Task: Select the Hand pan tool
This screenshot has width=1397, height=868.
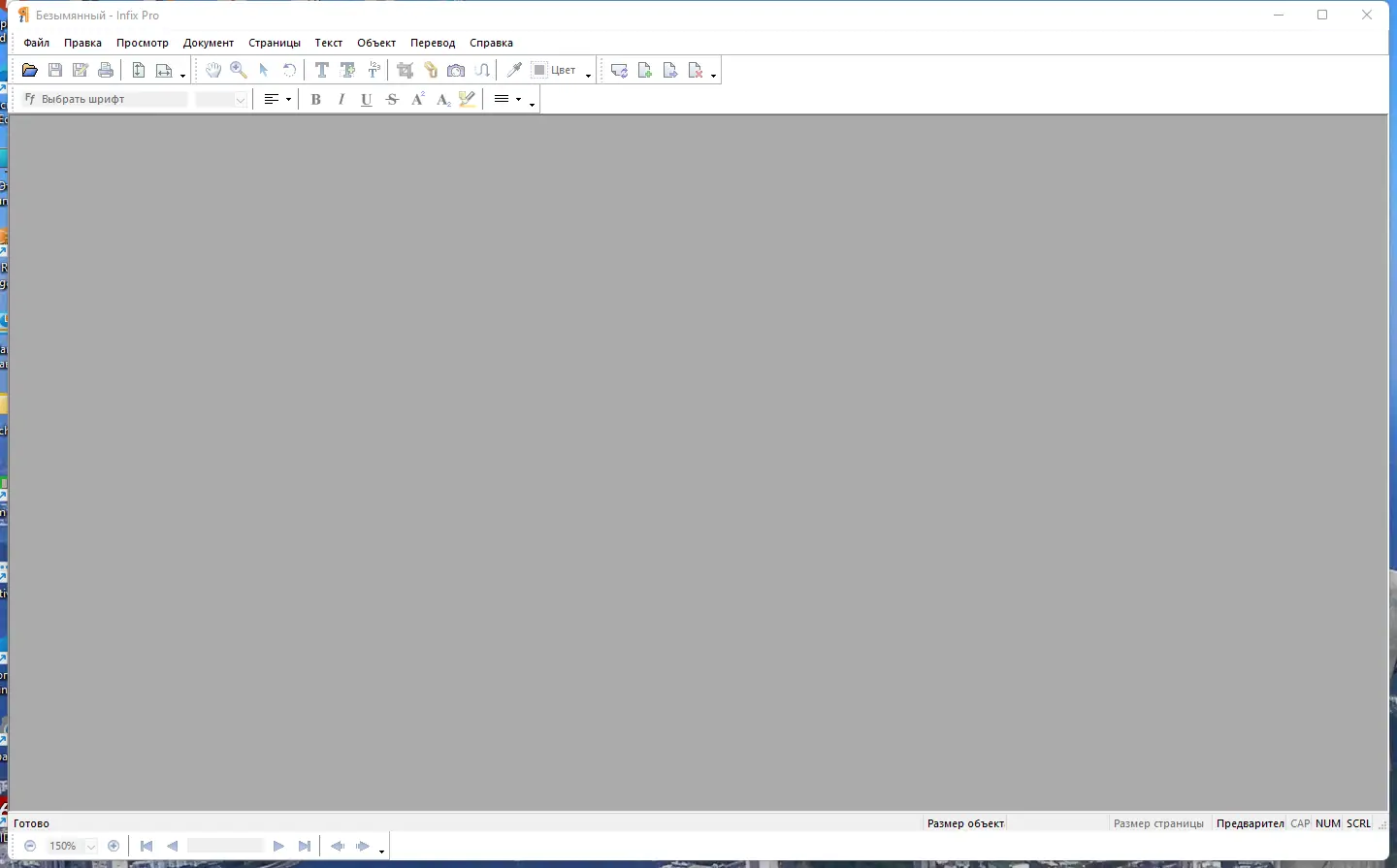Action: tap(213, 71)
